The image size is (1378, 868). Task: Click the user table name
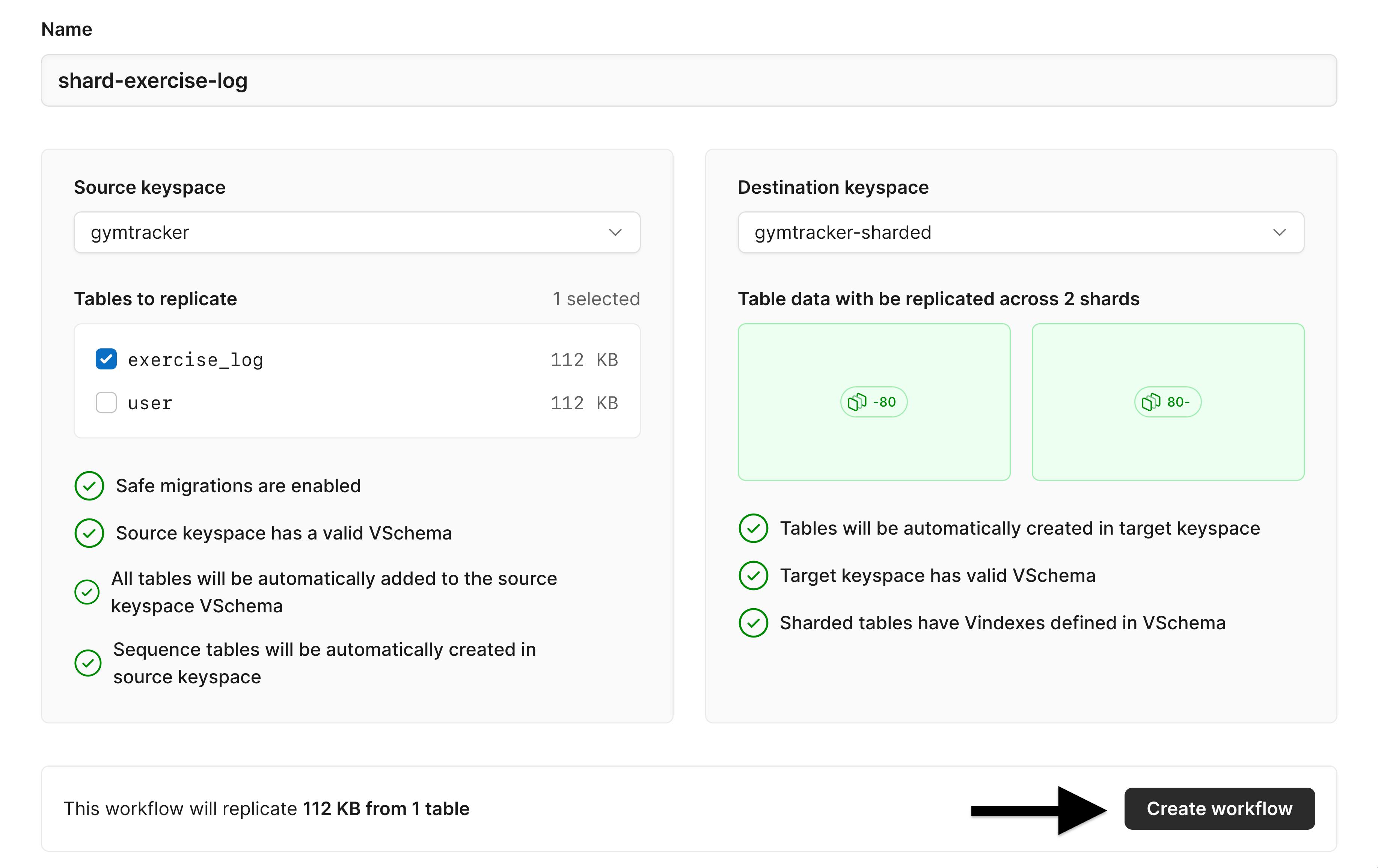(x=150, y=403)
